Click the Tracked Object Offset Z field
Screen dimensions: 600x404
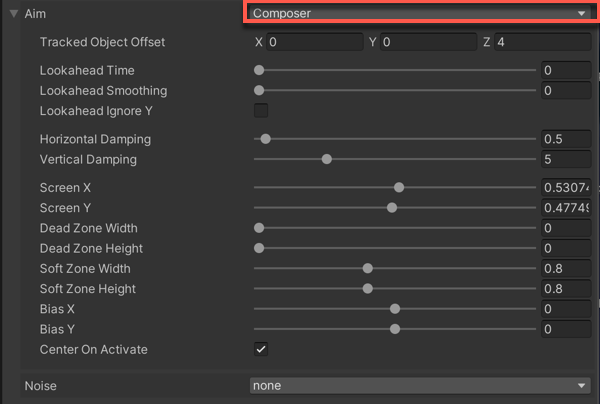tap(541, 42)
